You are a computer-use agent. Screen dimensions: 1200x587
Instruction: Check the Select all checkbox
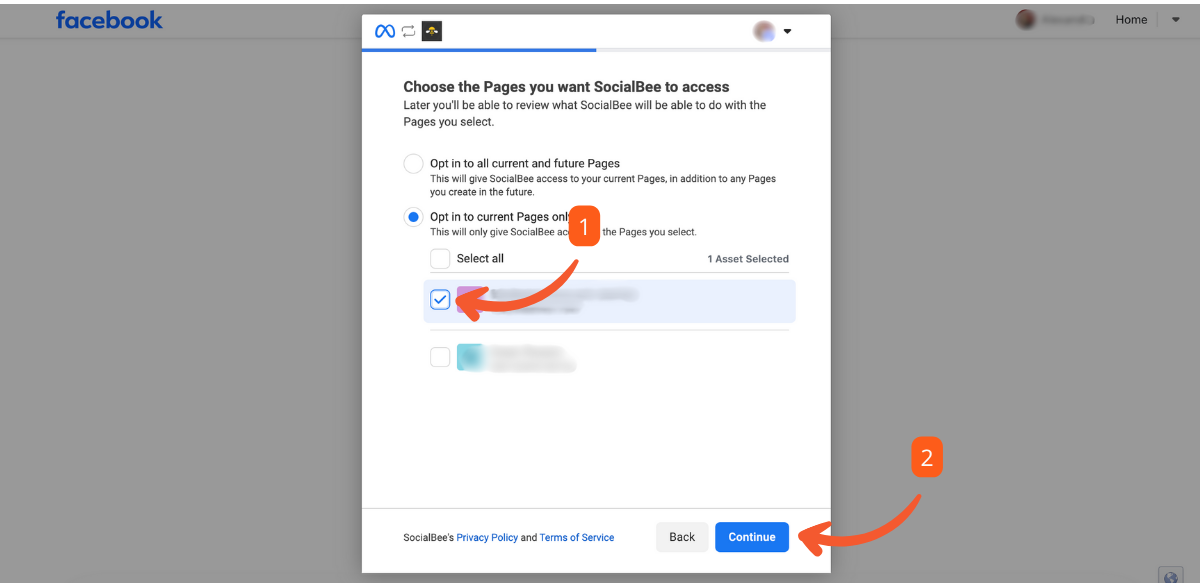pyautogui.click(x=440, y=259)
